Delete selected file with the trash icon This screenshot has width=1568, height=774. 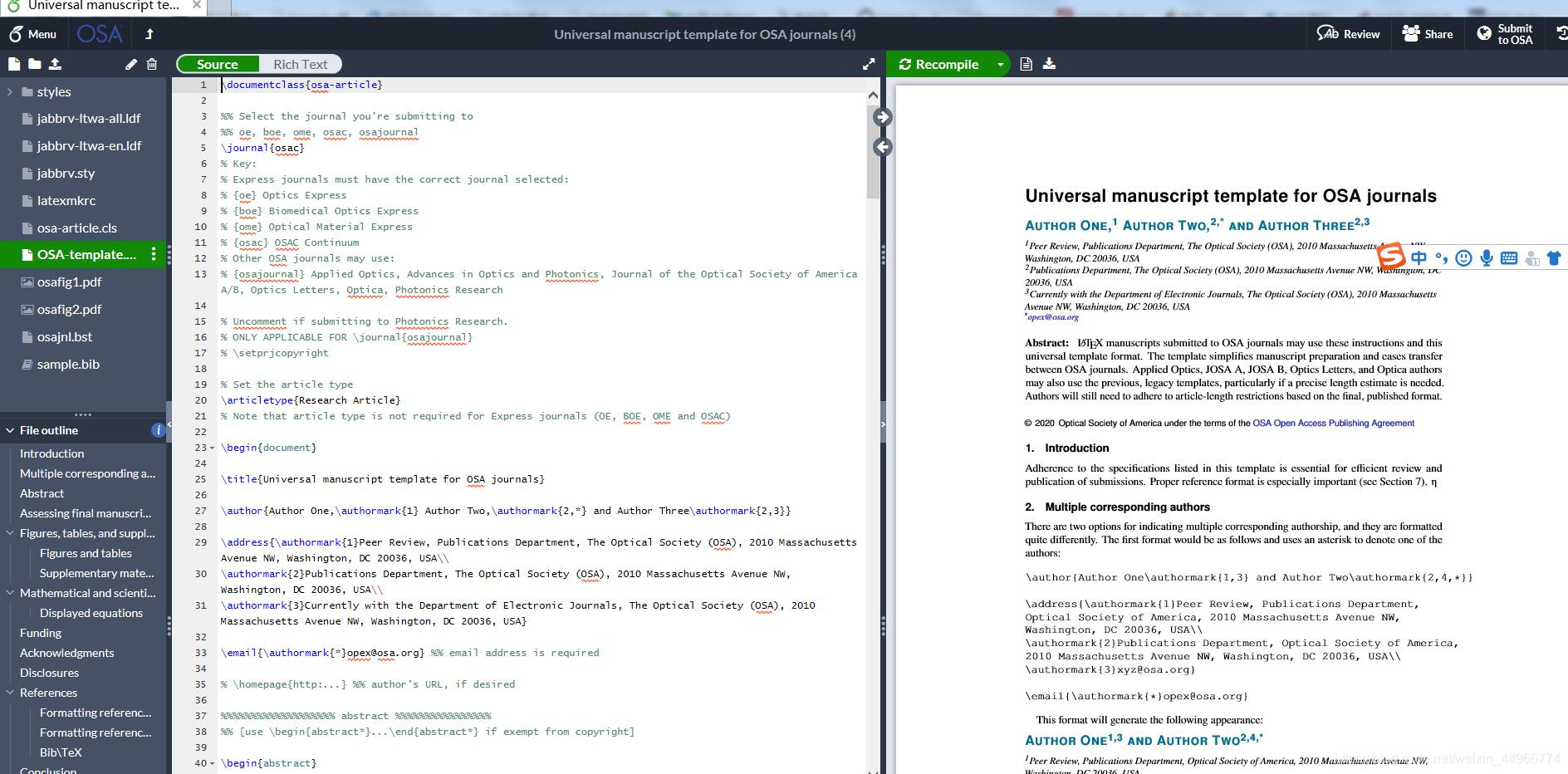(152, 64)
